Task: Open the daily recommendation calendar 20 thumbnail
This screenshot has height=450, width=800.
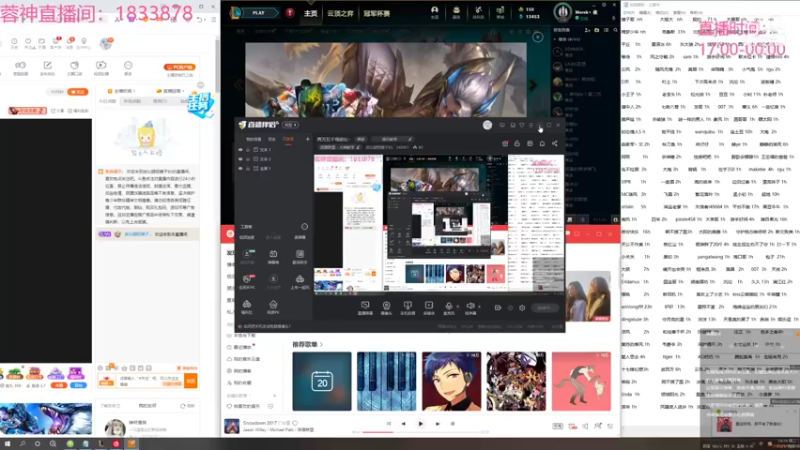Action: [x=322, y=381]
